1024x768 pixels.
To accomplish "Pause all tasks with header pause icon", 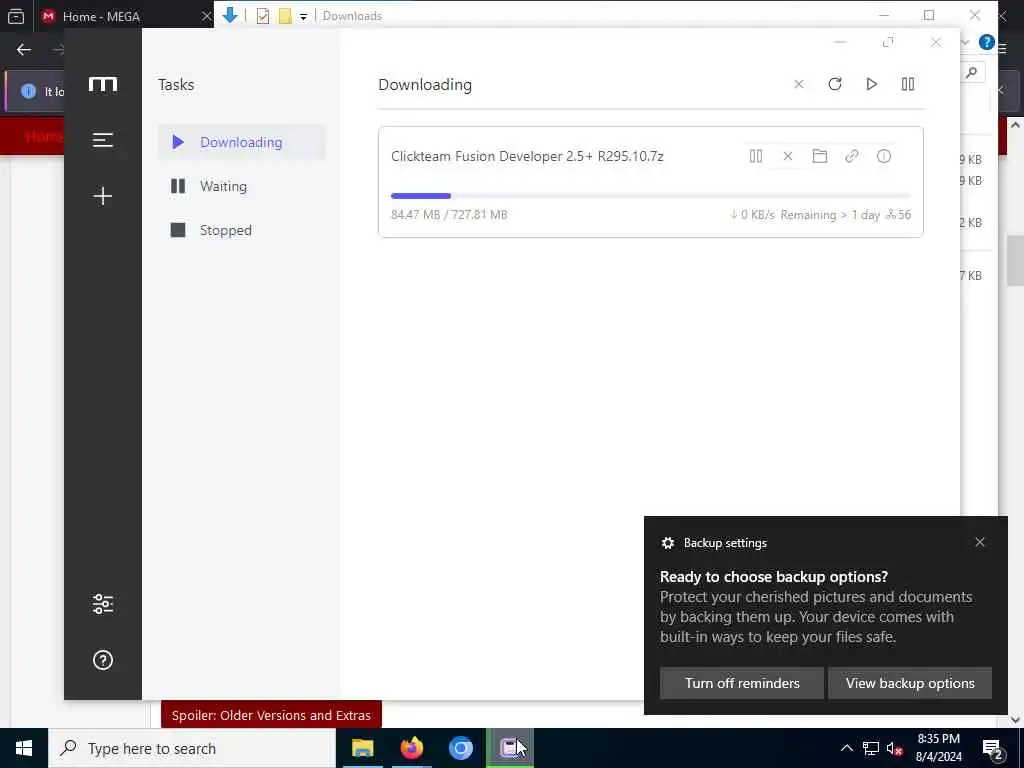I will [x=908, y=84].
